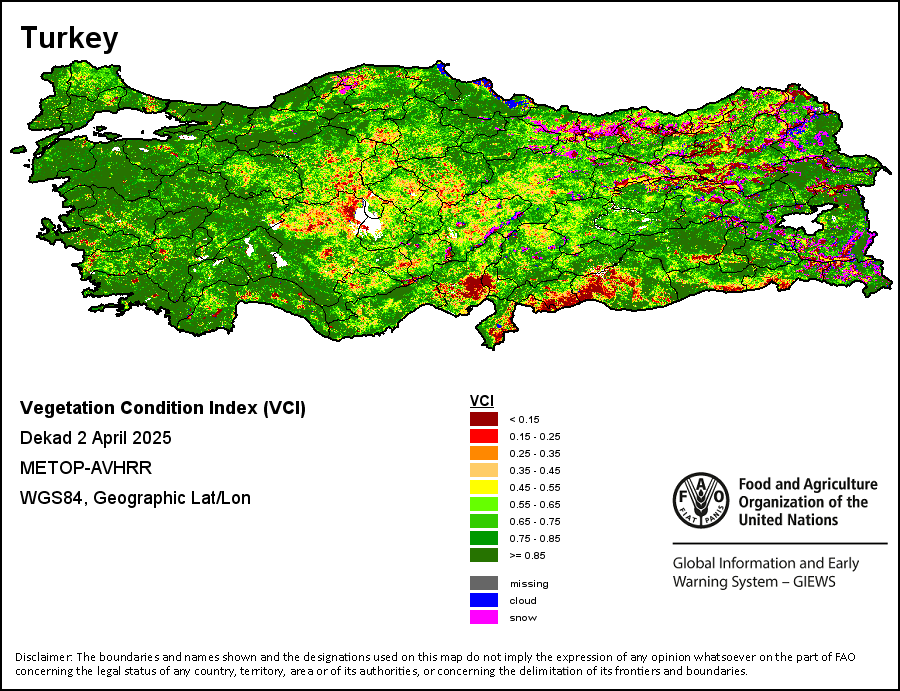
Task: Click the magenta 'snow' legend swatch
Action: [484, 618]
